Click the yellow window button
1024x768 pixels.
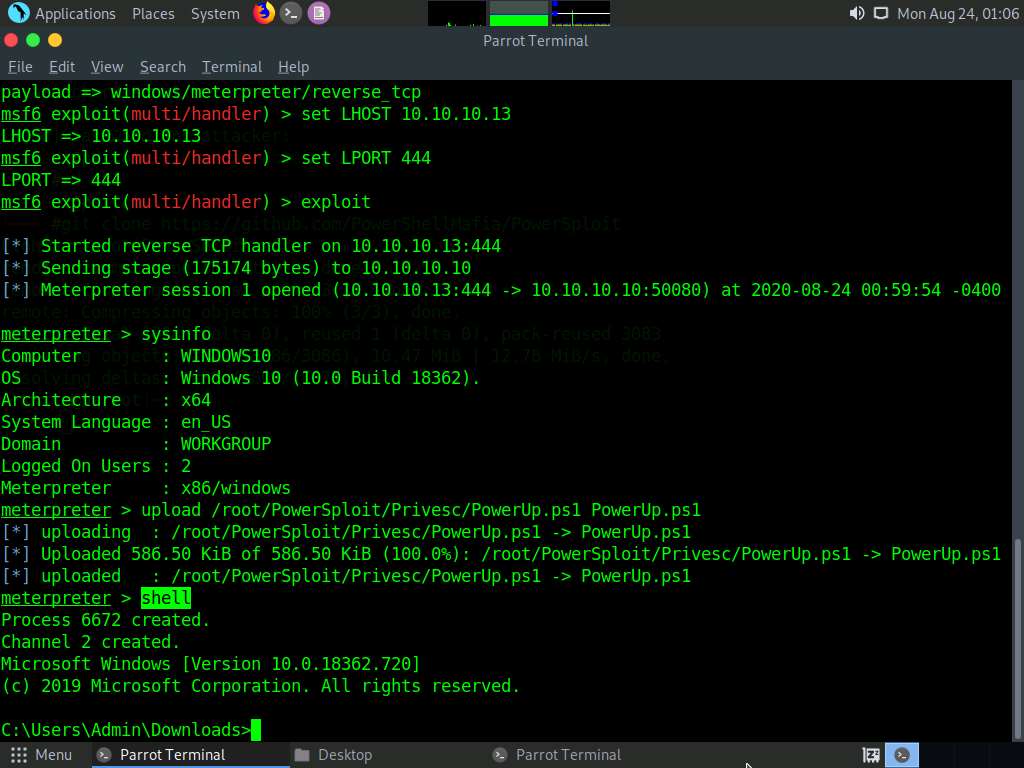point(55,40)
